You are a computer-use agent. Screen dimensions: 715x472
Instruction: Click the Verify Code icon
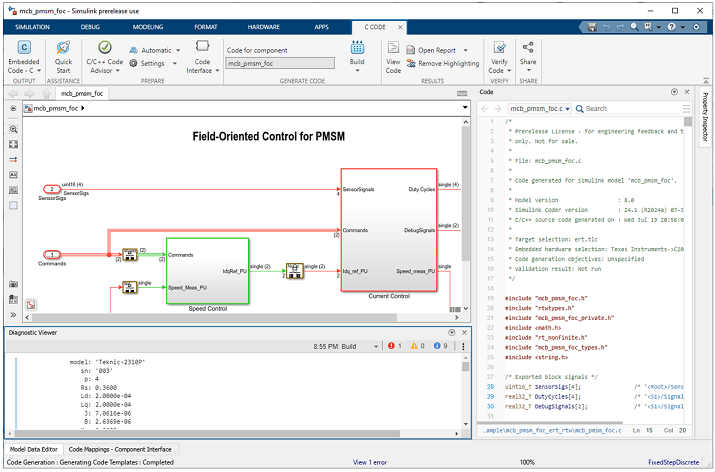click(x=500, y=47)
